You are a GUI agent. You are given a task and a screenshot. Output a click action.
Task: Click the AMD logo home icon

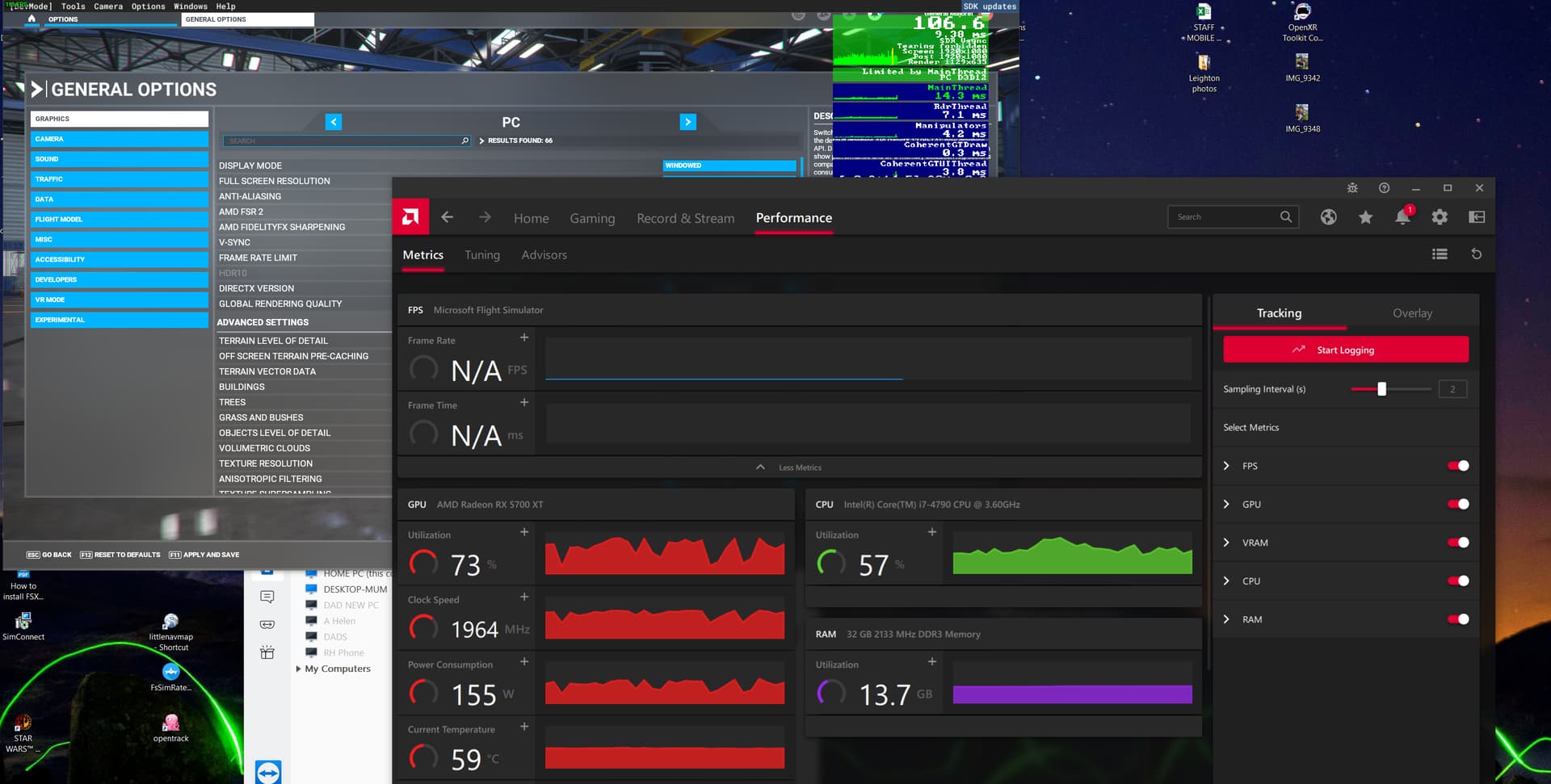click(x=410, y=217)
